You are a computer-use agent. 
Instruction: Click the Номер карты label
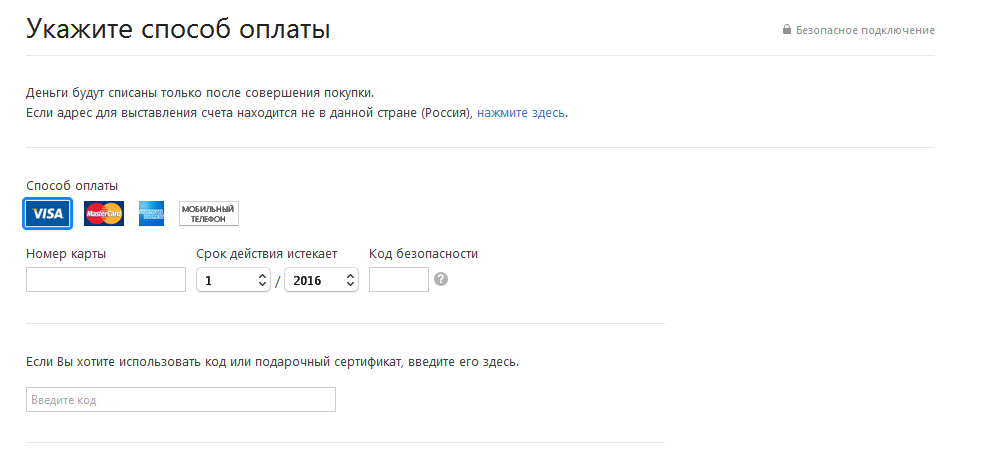[x=66, y=253]
